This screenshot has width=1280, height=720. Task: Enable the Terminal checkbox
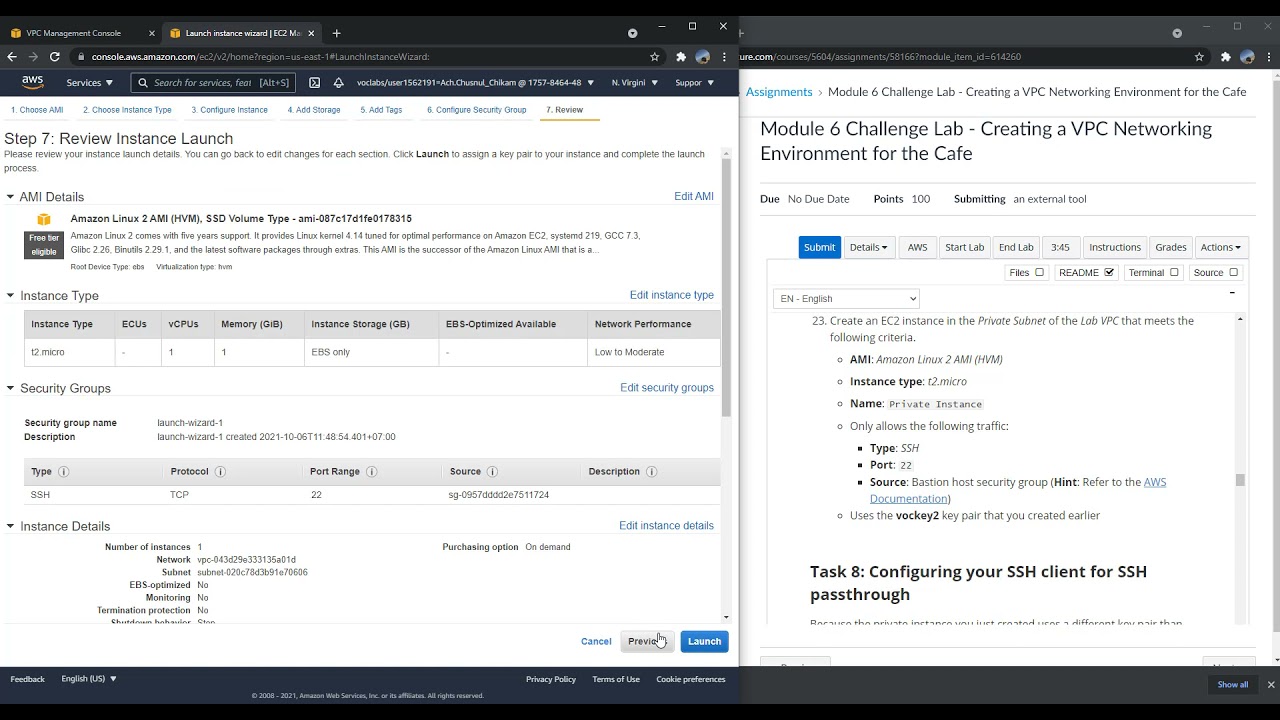pos(1174,272)
